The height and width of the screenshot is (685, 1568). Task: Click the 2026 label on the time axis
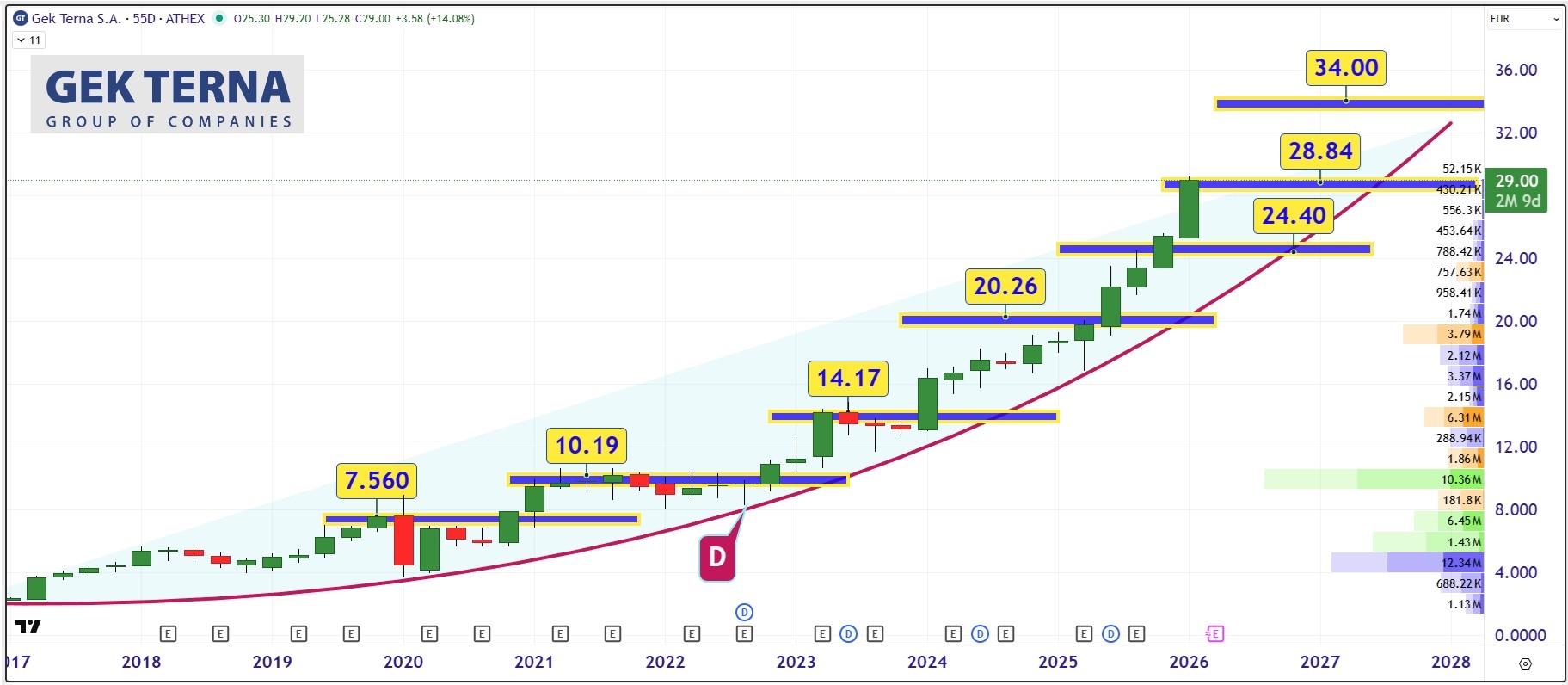click(1189, 662)
